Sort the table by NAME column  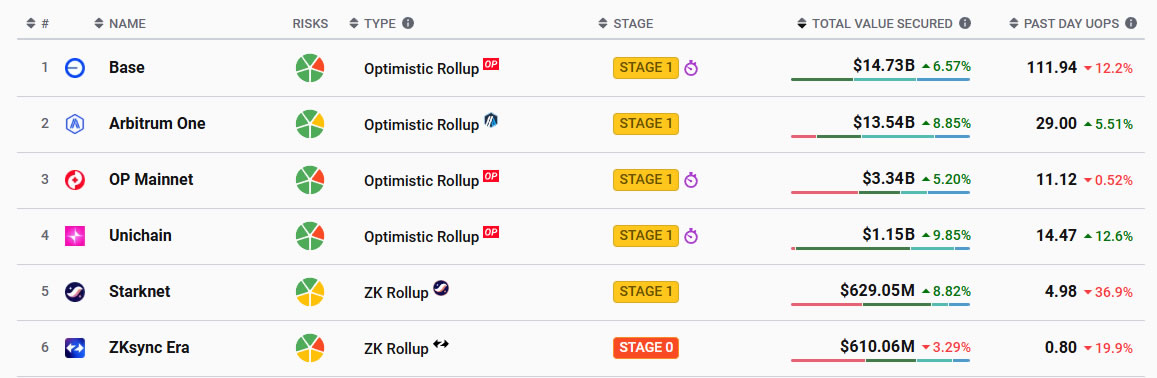[x=120, y=24]
